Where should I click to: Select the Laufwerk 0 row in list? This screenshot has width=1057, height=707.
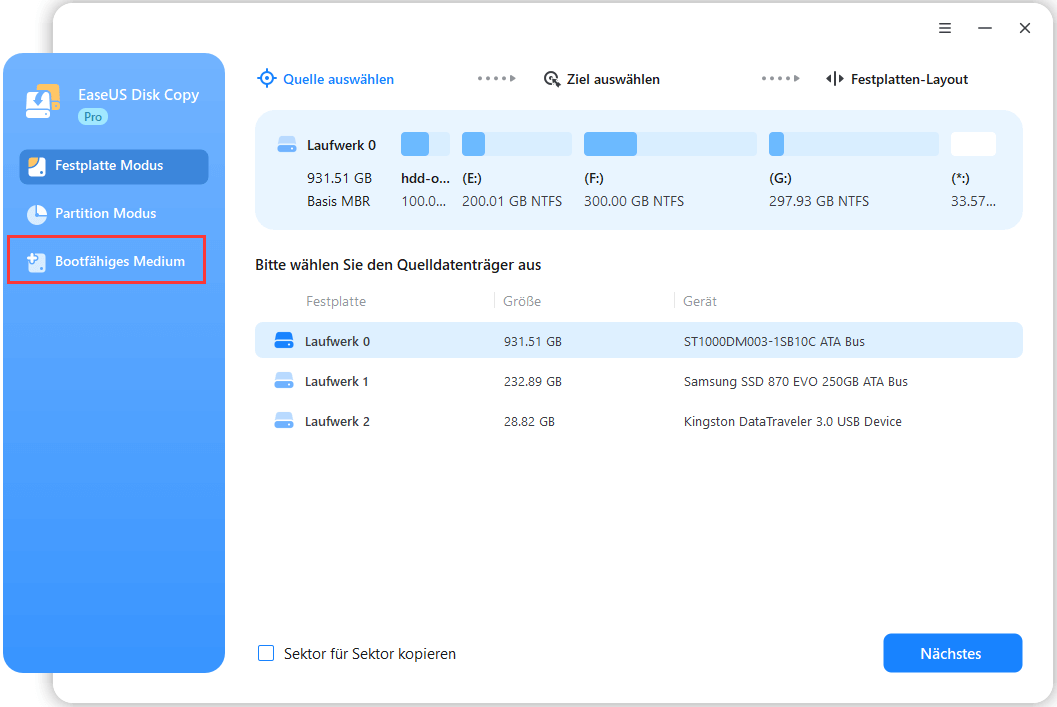click(x=638, y=340)
